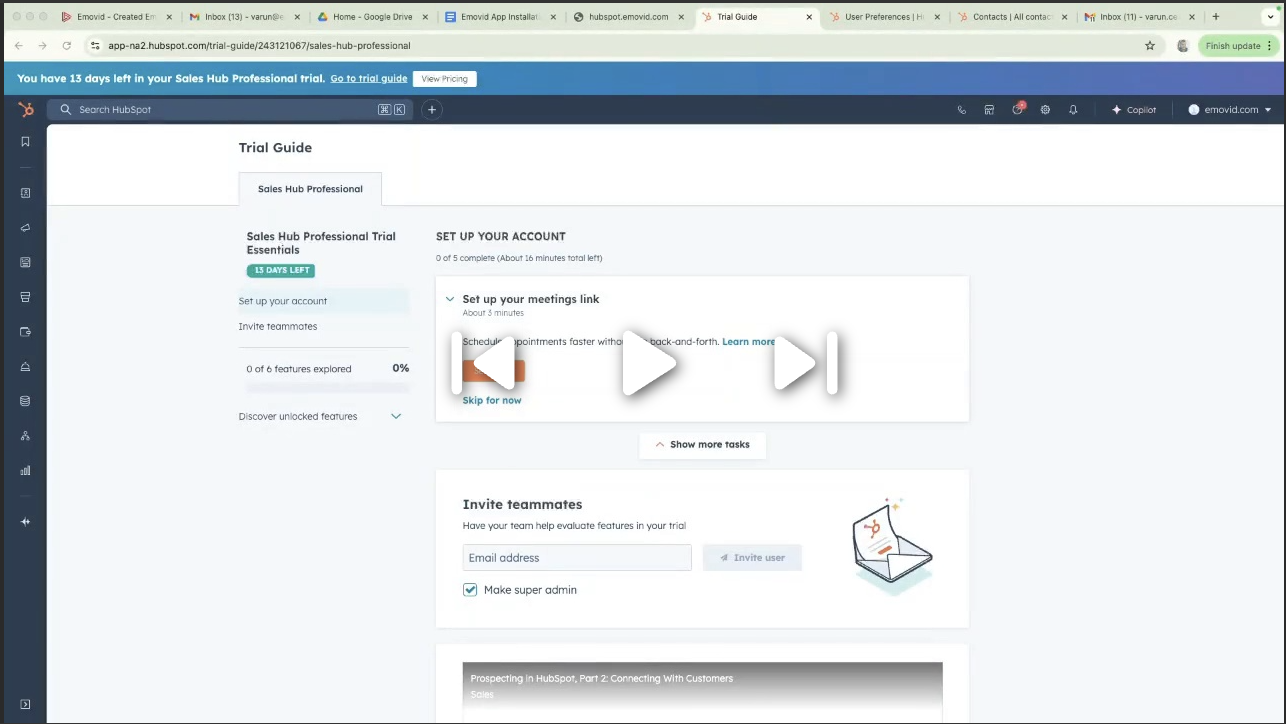Open the Copilot assistant

(1133, 110)
